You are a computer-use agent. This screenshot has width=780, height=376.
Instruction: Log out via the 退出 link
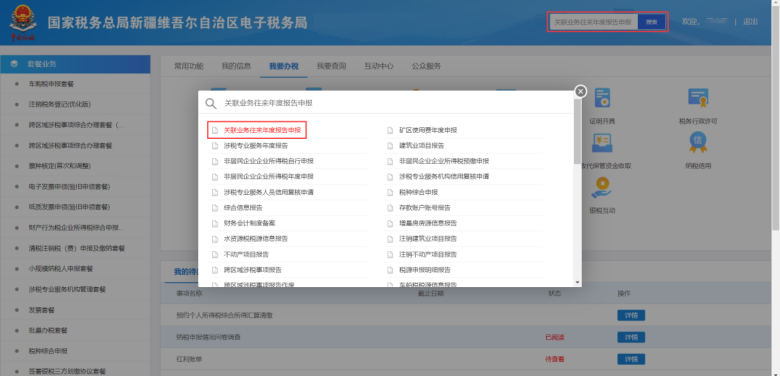coord(750,22)
